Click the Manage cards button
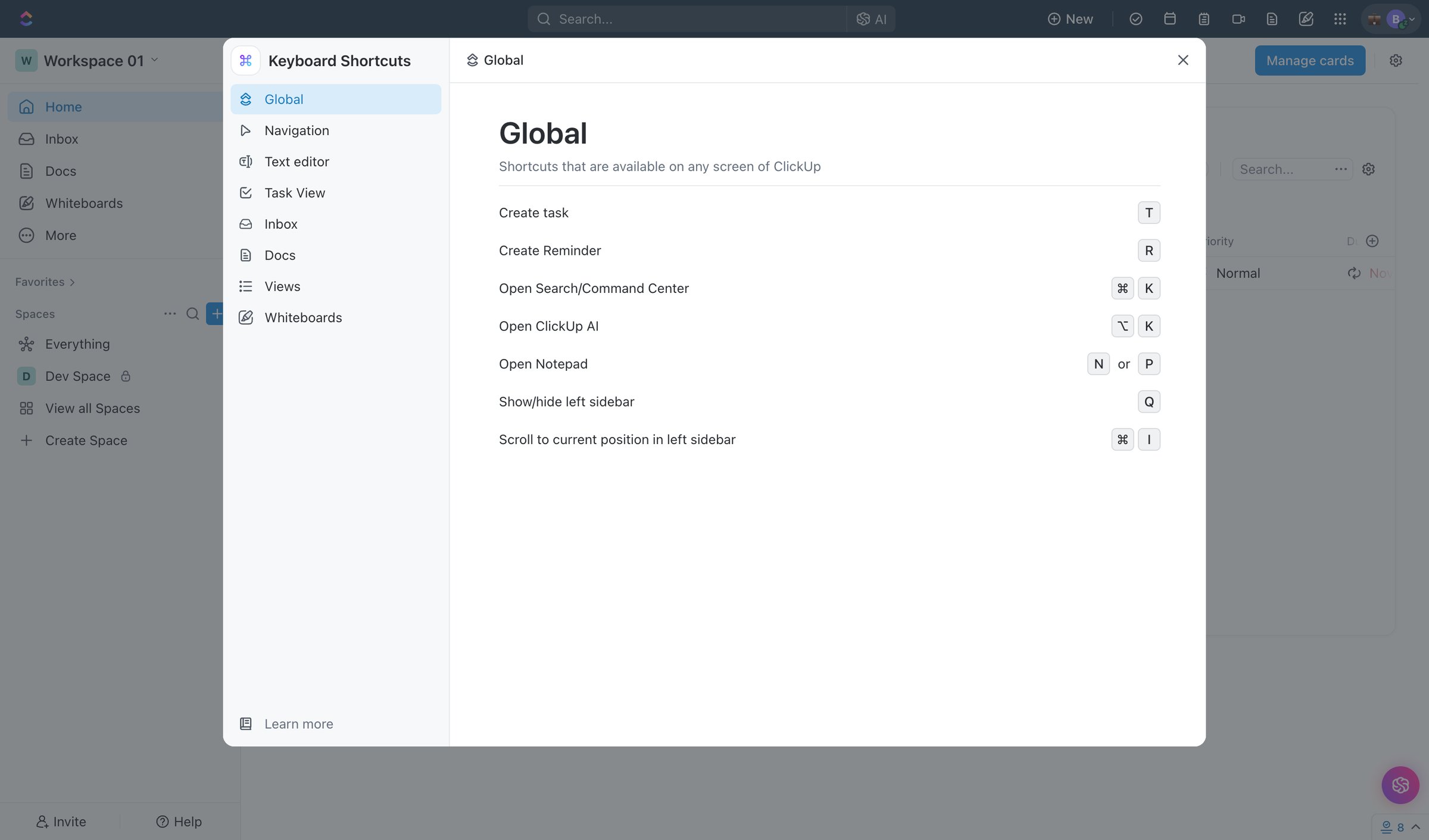This screenshot has height=840, width=1429. click(x=1310, y=60)
